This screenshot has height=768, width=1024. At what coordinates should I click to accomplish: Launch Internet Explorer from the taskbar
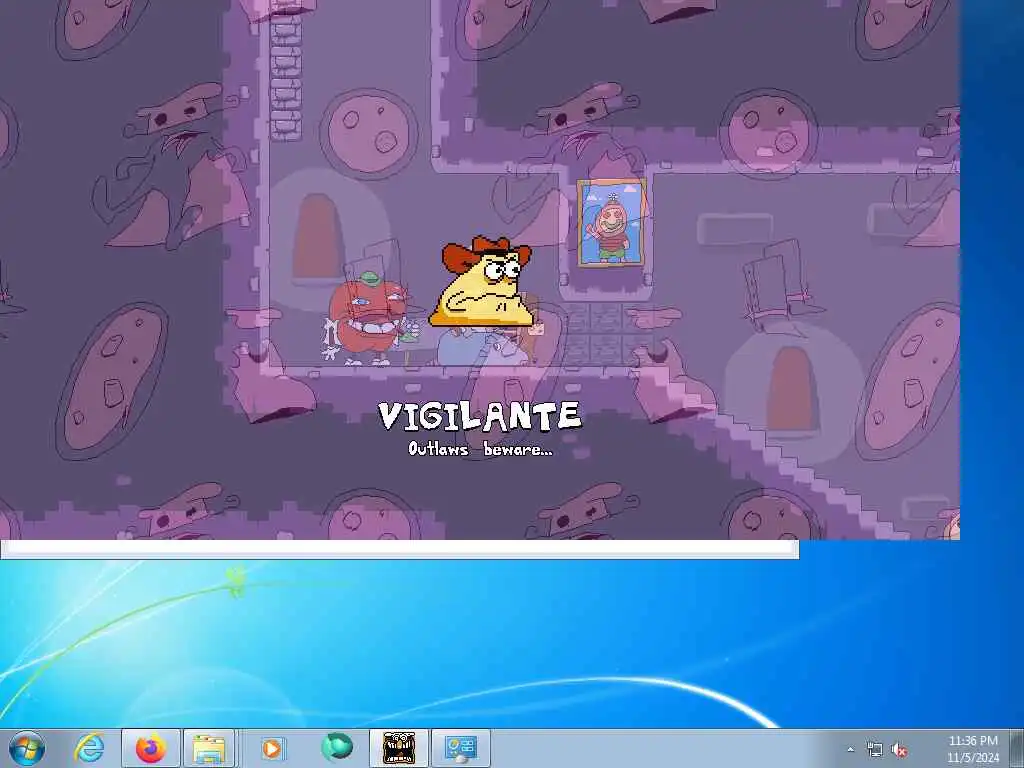89,748
